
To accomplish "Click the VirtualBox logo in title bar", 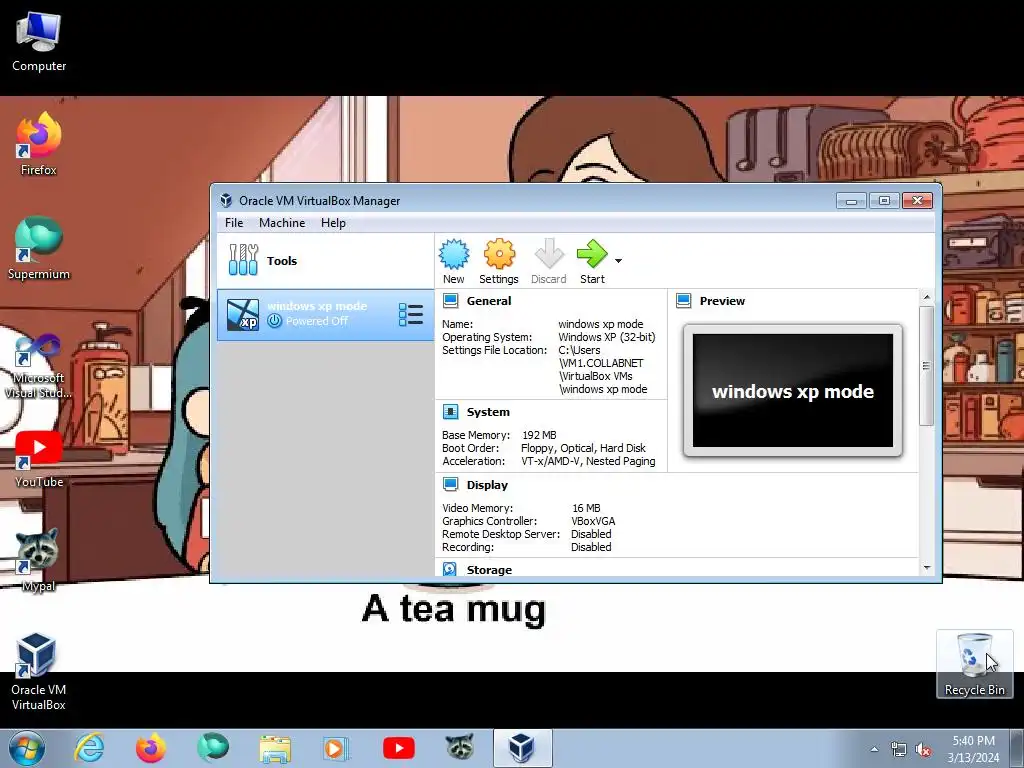I will coord(226,200).
